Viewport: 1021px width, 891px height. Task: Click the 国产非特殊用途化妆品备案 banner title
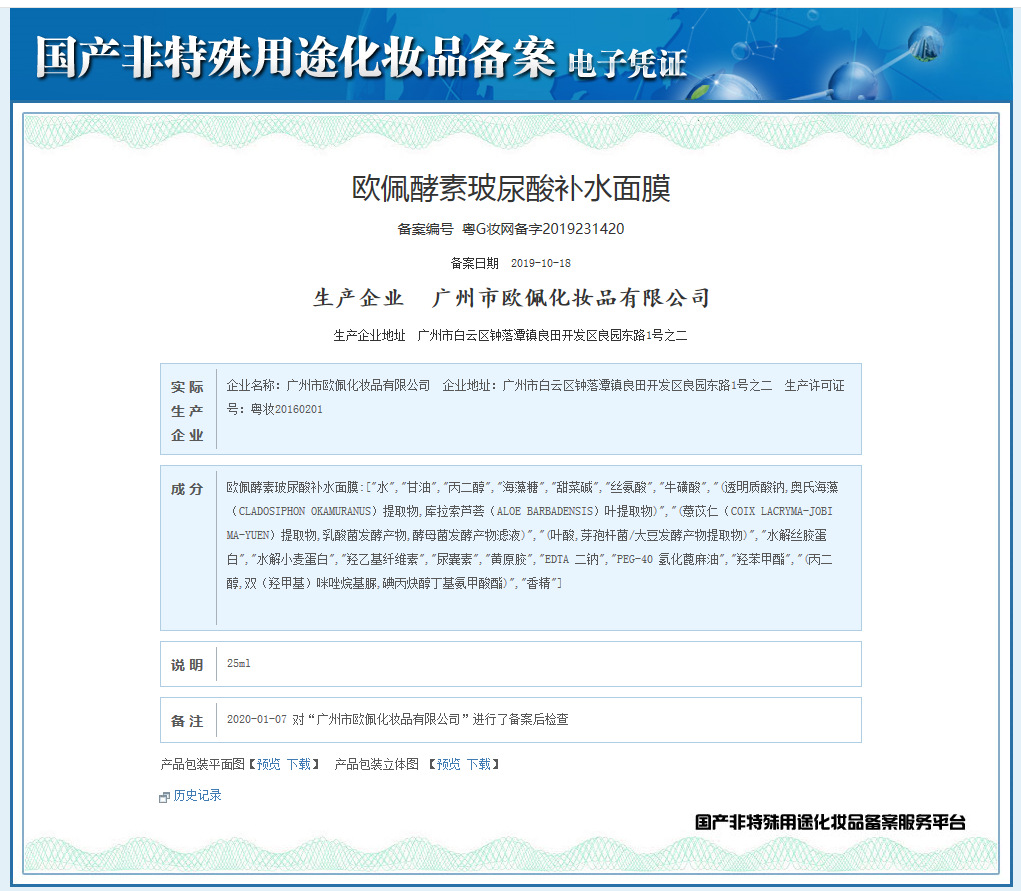296,57
